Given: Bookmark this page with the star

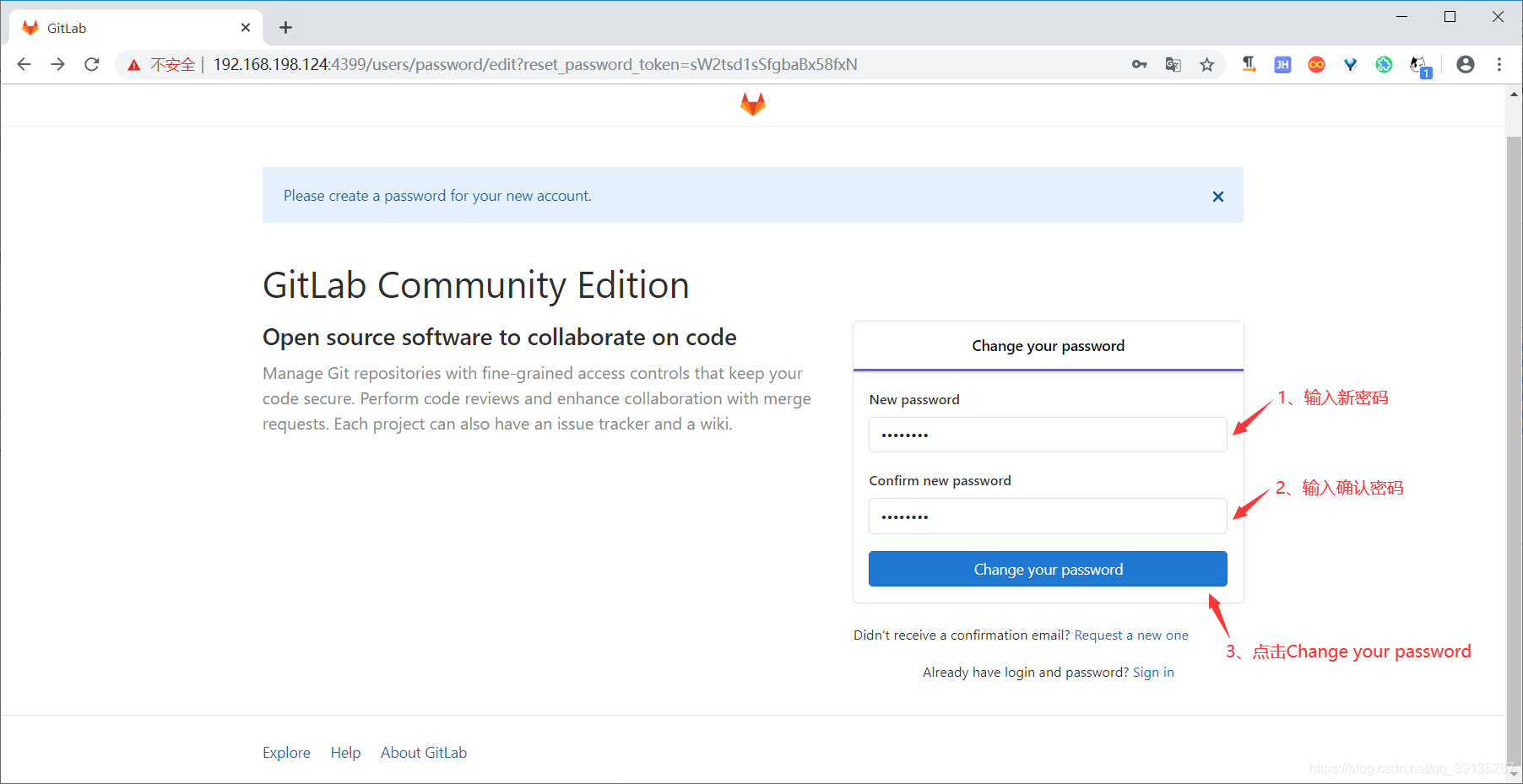Looking at the screenshot, I should click(x=1206, y=64).
